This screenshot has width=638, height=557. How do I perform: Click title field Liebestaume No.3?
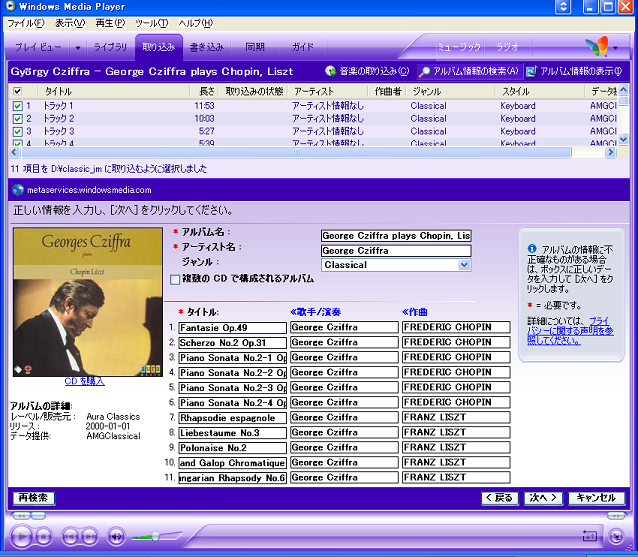coord(232,433)
